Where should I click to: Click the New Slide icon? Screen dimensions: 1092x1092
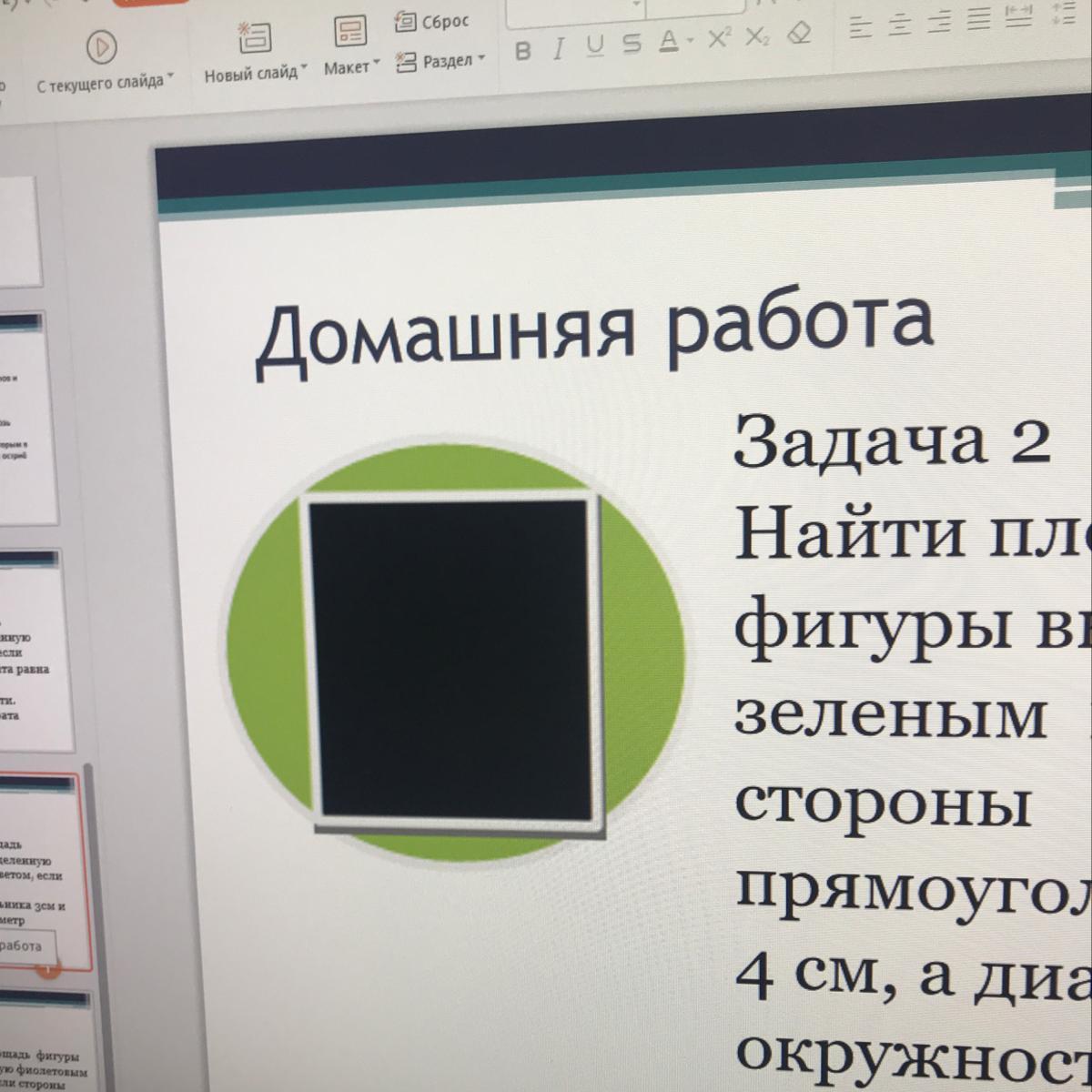pyautogui.click(x=255, y=36)
